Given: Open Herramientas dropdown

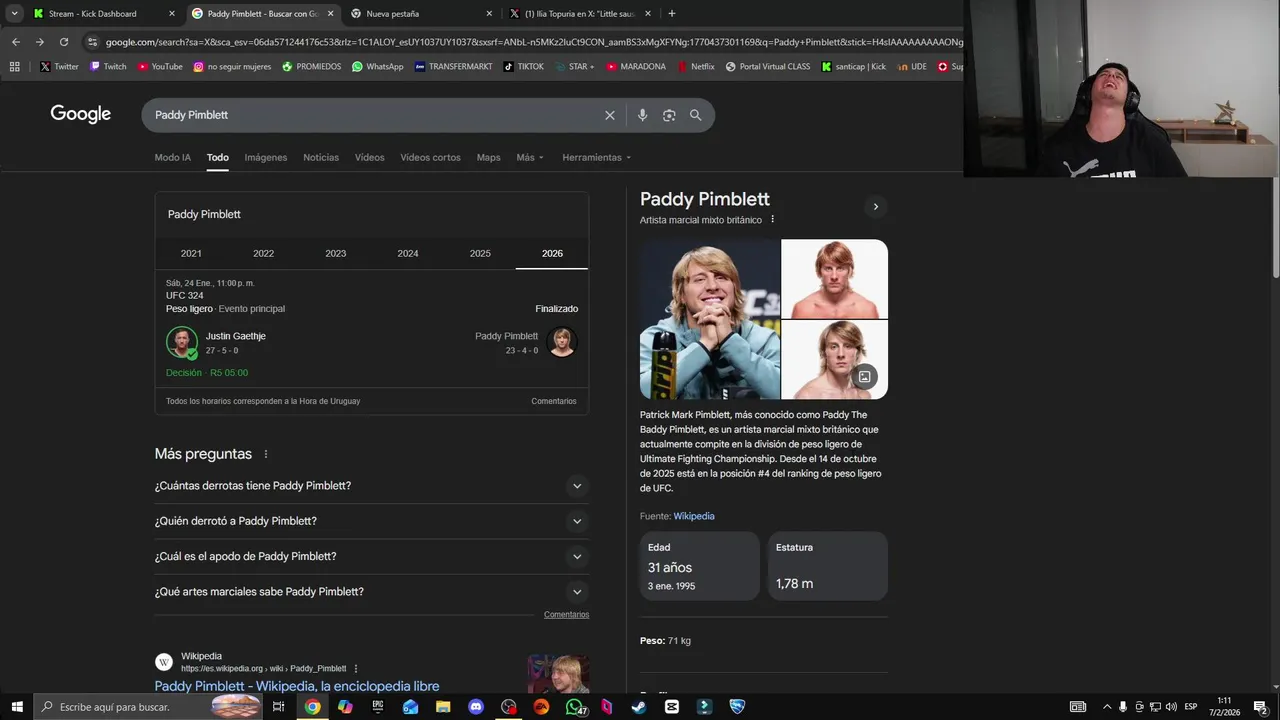Looking at the screenshot, I should coord(596,158).
